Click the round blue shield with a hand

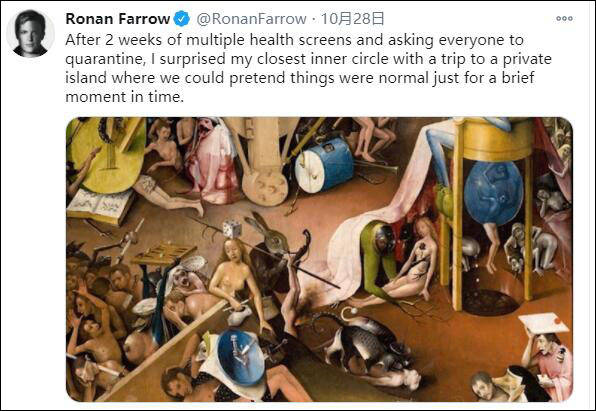click(242, 357)
